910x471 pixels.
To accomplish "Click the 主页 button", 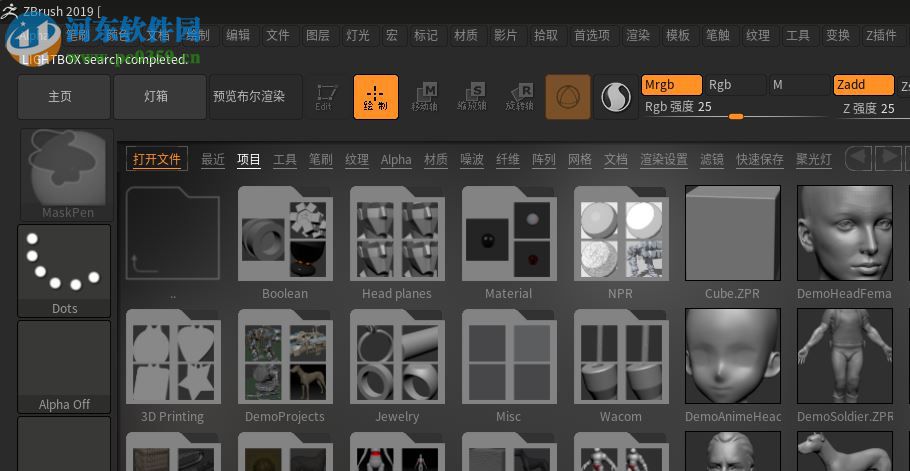I will 63,97.
